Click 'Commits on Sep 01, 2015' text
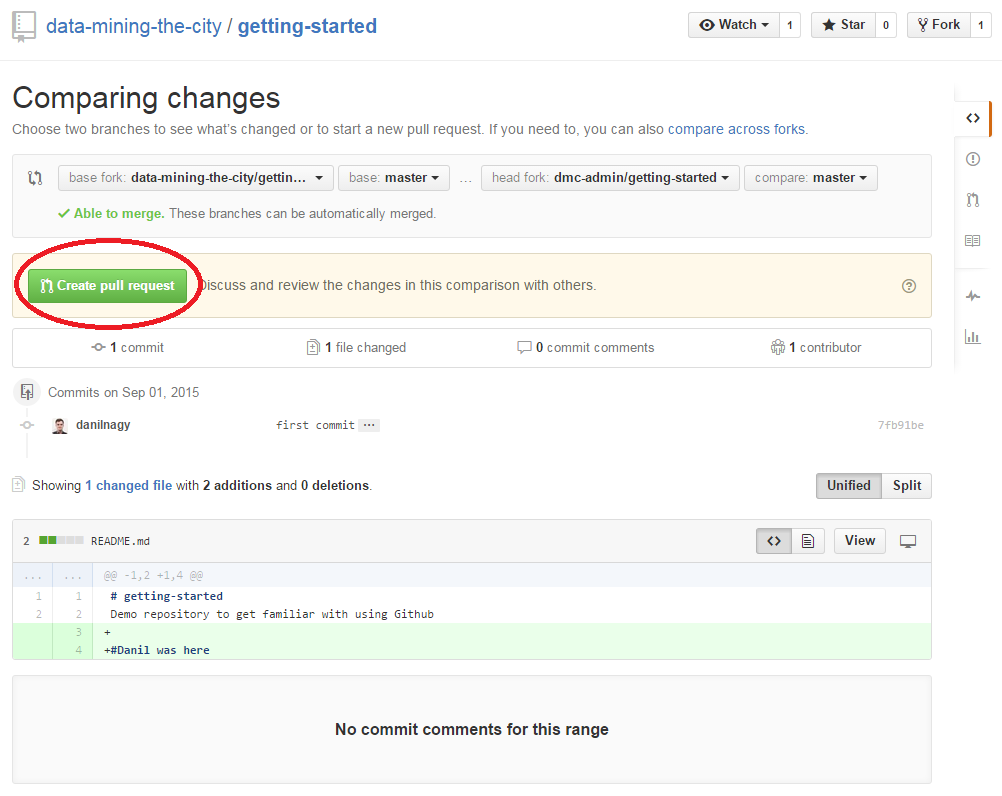Screen dimensions: 1002x796 click(123, 392)
